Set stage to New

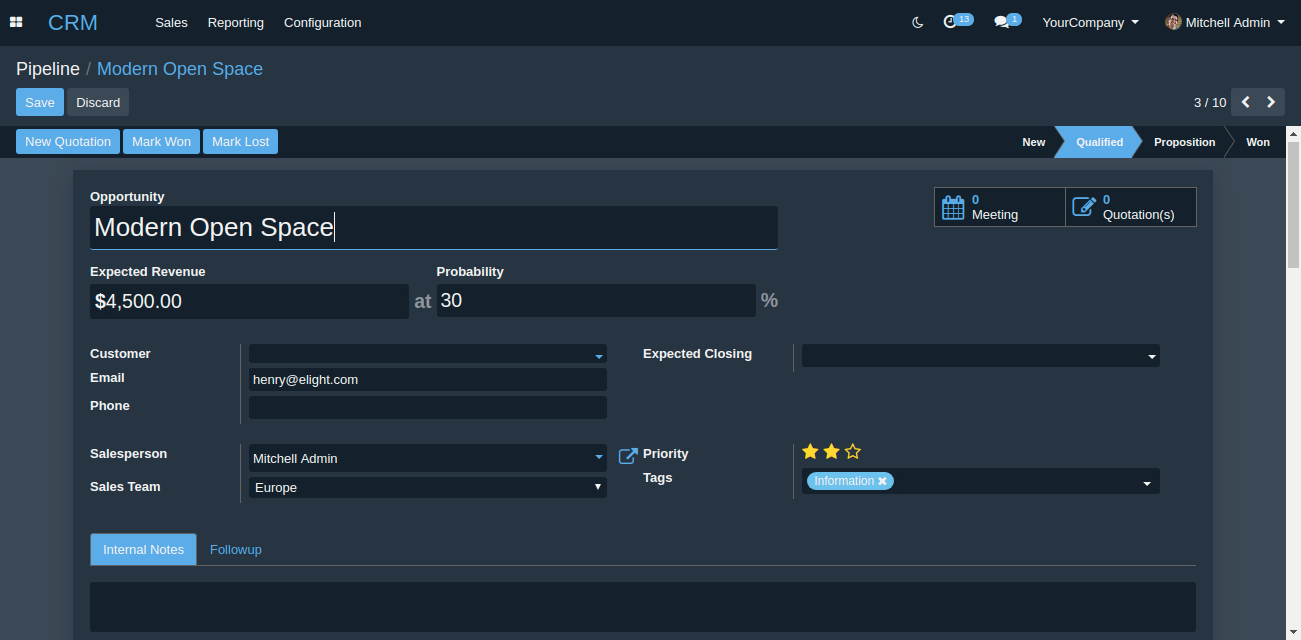tap(1033, 142)
